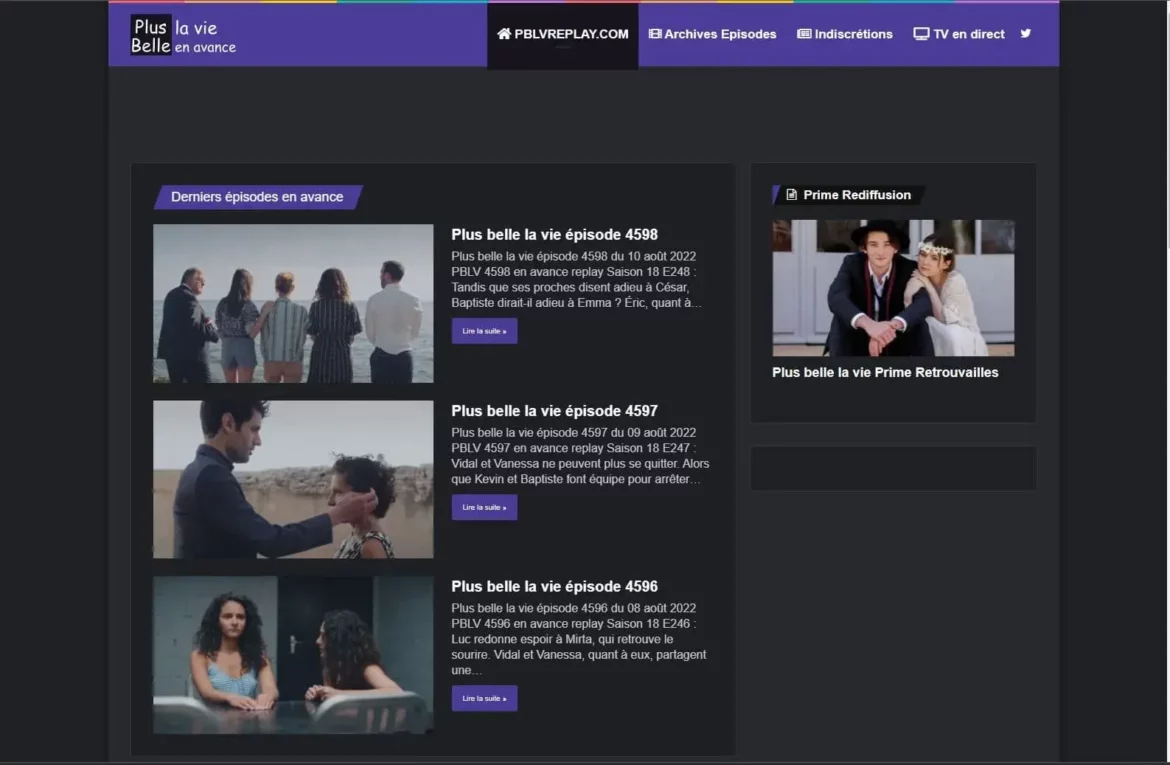Screen dimensions: 1170x765
Task: Open the episode 4596 title link
Action: click(x=554, y=587)
